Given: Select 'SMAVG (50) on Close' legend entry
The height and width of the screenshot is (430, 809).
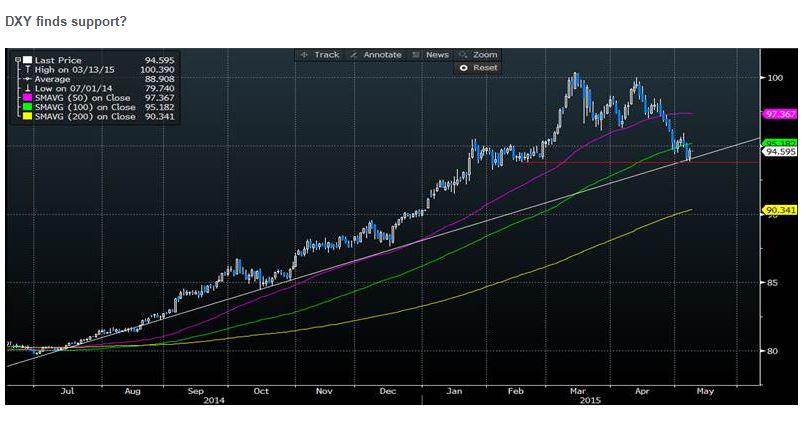Looking at the screenshot, I should 83,98.
